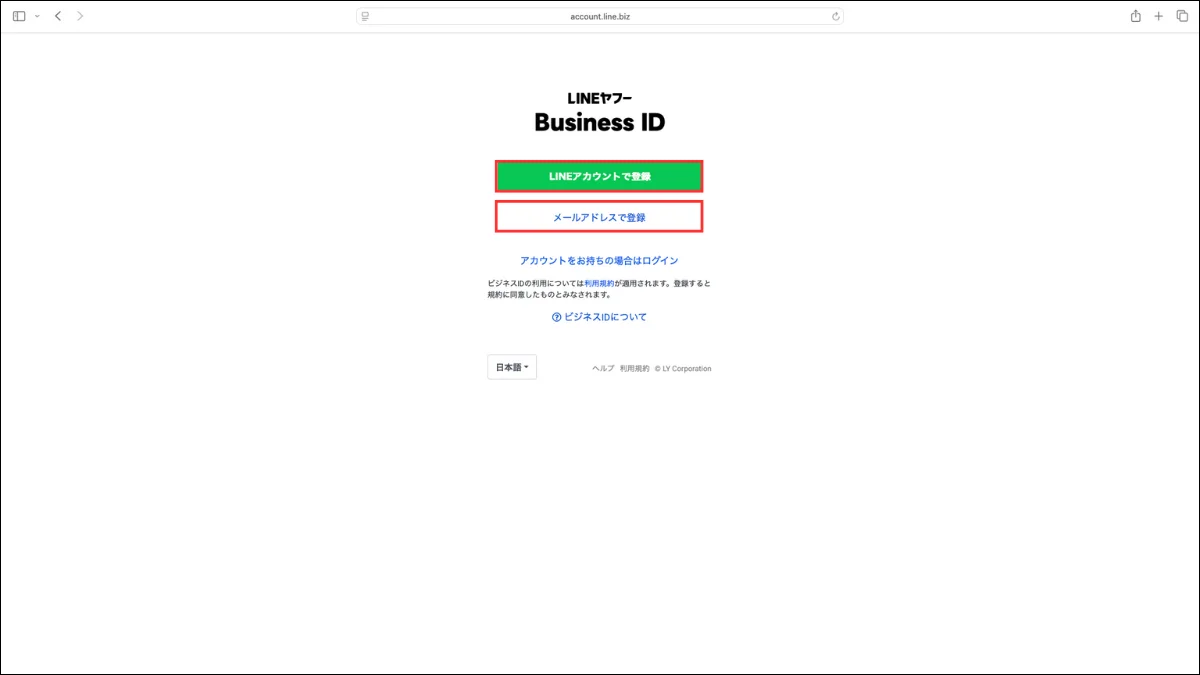Toggle the Safari sidebar icon
Viewport: 1200px width, 675px height.
pyautogui.click(x=19, y=16)
